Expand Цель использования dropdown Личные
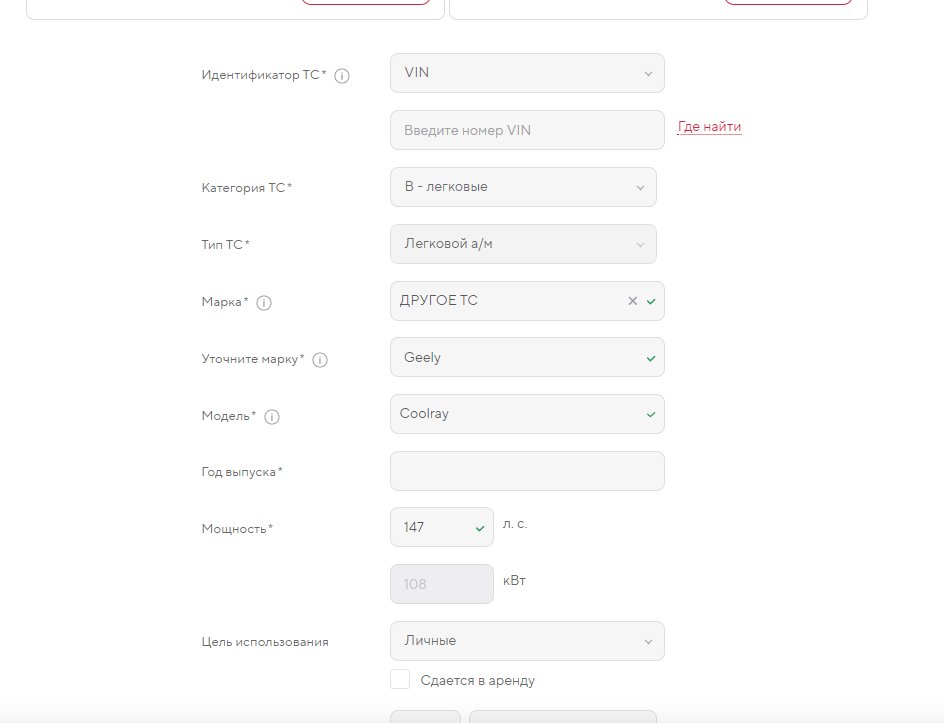The height and width of the screenshot is (723, 944). coord(527,641)
